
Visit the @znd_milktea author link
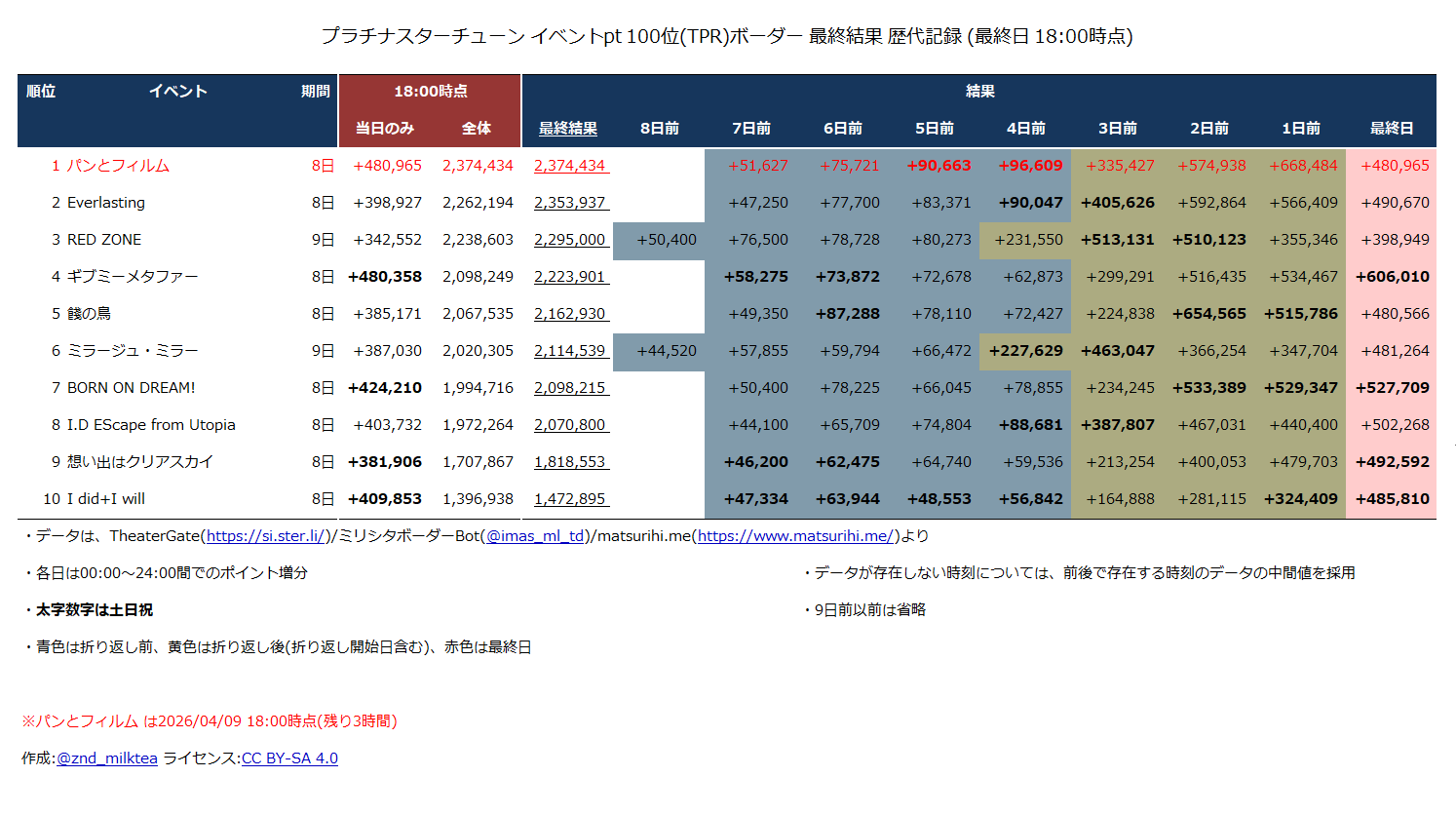coord(107,758)
